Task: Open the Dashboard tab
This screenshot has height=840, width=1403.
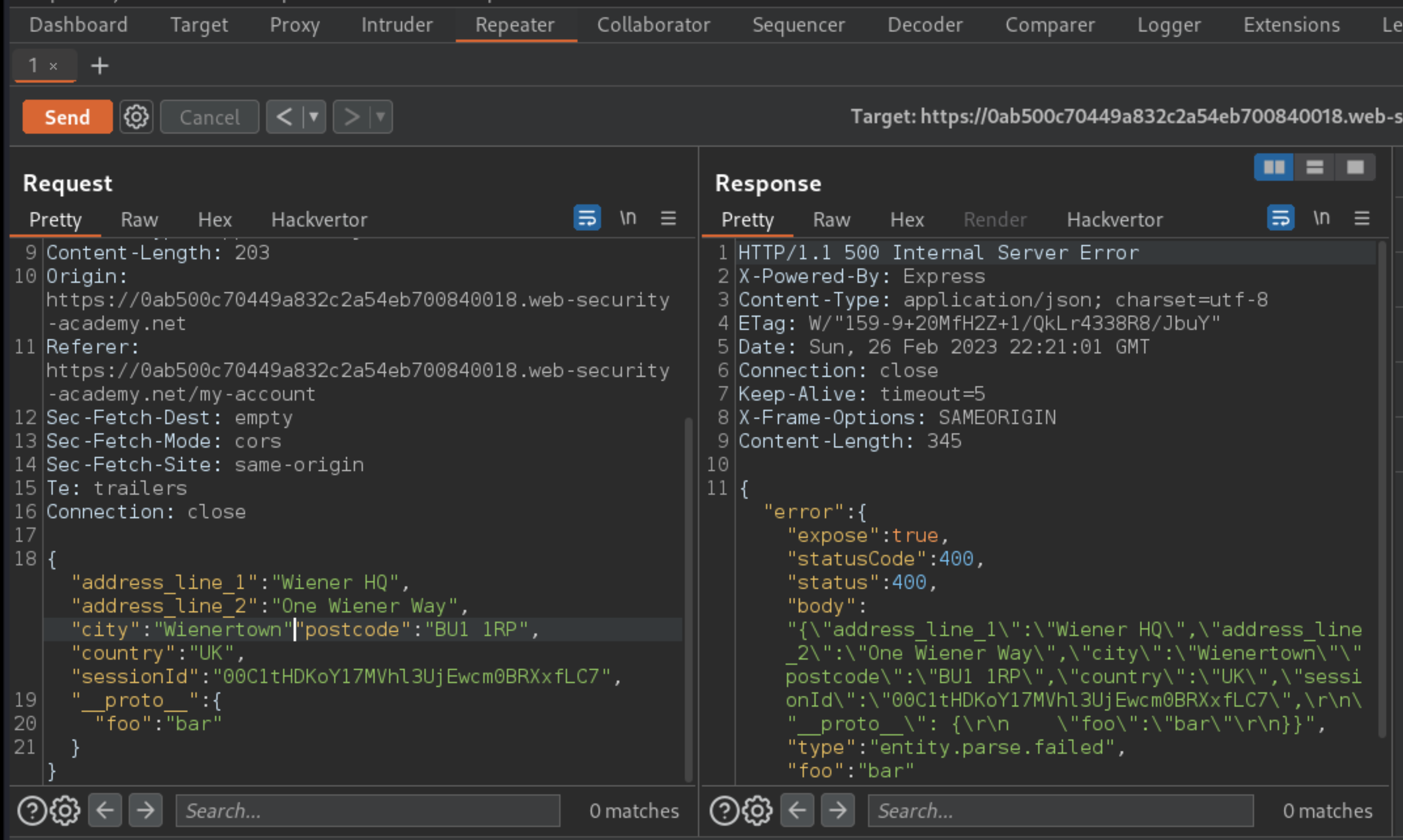Action: (79, 25)
